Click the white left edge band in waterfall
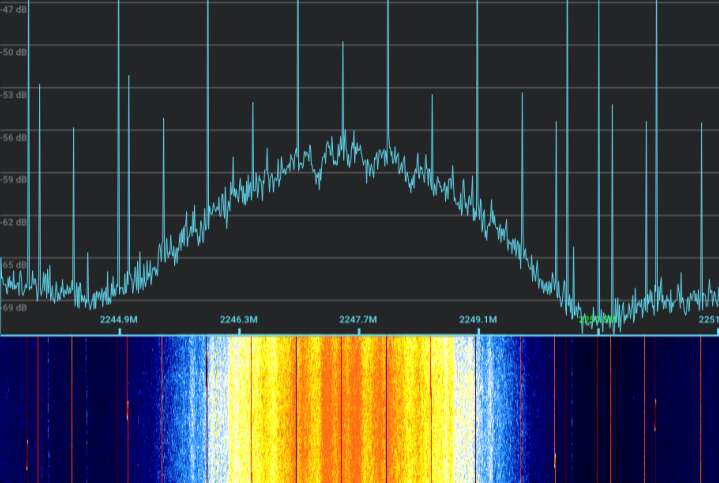This screenshot has width=719, height=483. coord(218,410)
